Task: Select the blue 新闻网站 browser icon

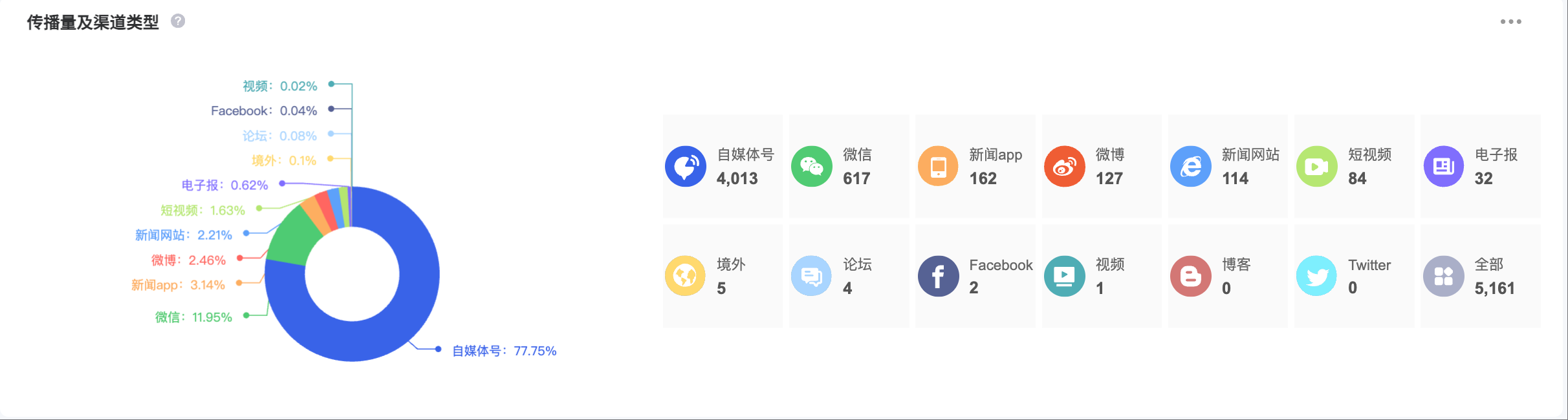Action: tap(1190, 167)
